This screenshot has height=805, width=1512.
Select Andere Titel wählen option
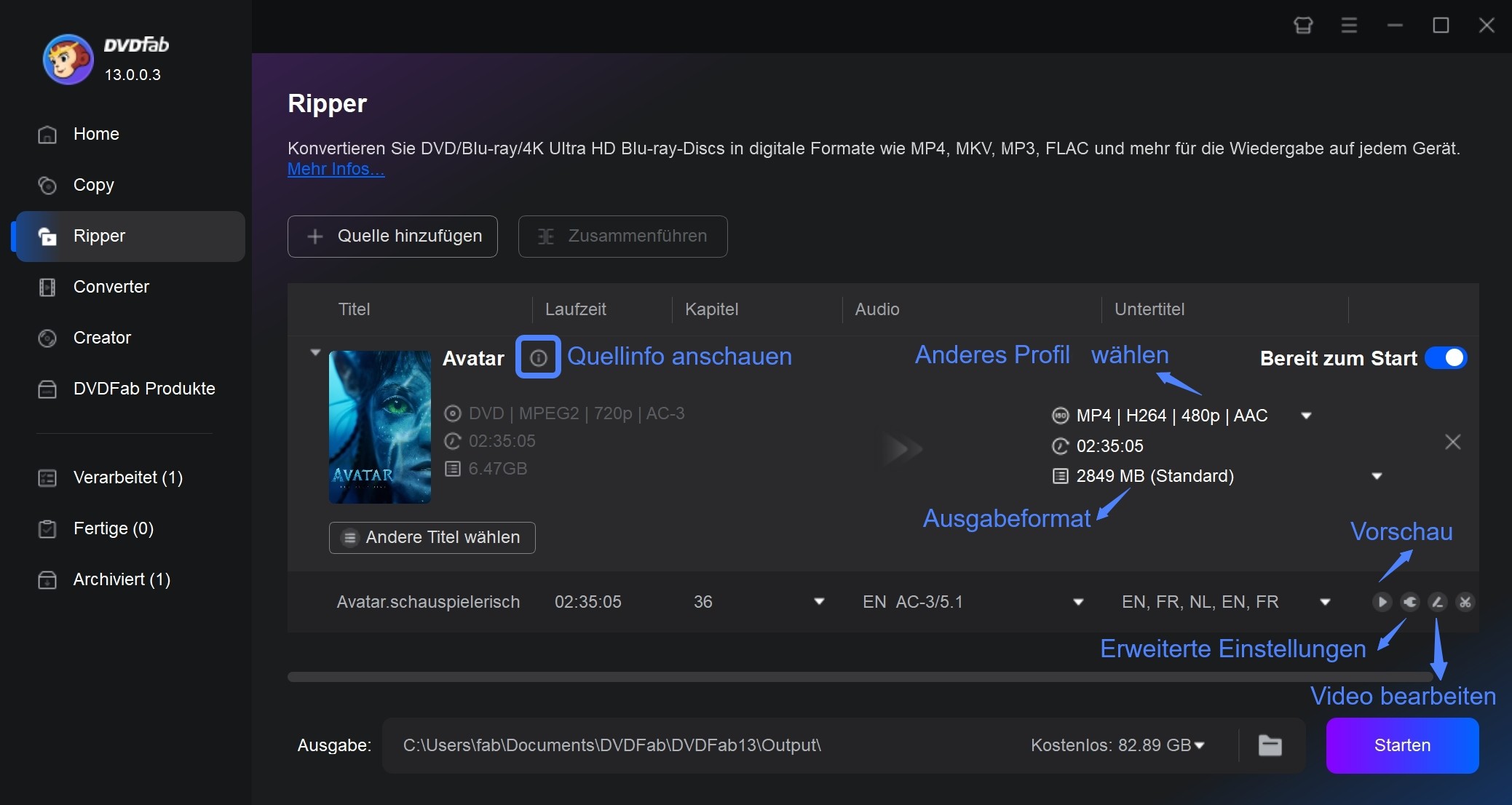tap(430, 537)
